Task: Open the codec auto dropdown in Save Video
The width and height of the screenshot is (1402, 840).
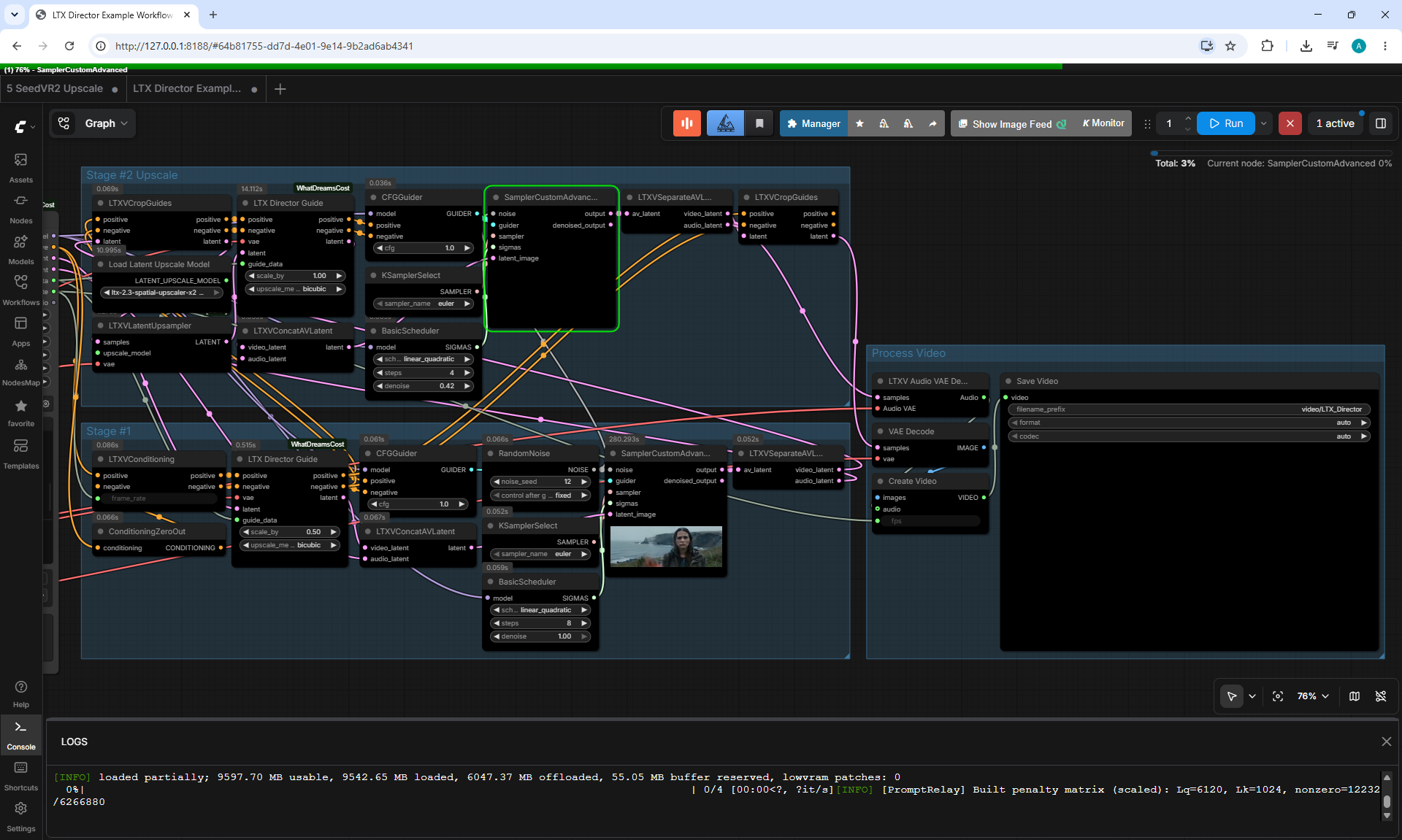Action: [1189, 436]
